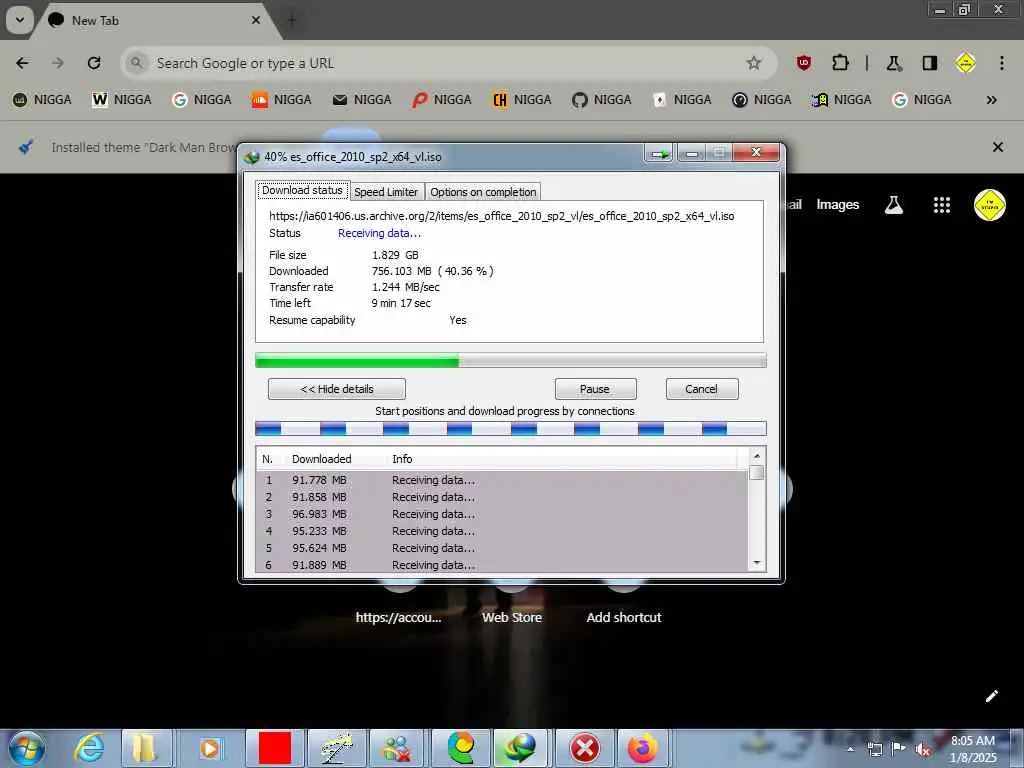Viewport: 1024px width, 768px height.
Task: Open the muted volume tray icon
Action: tap(922, 748)
